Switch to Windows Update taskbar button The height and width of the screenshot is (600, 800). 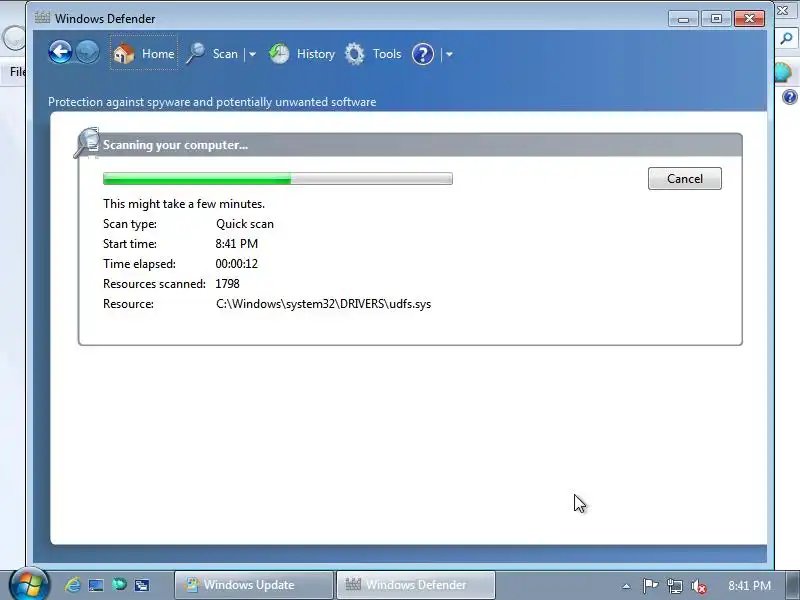254,585
